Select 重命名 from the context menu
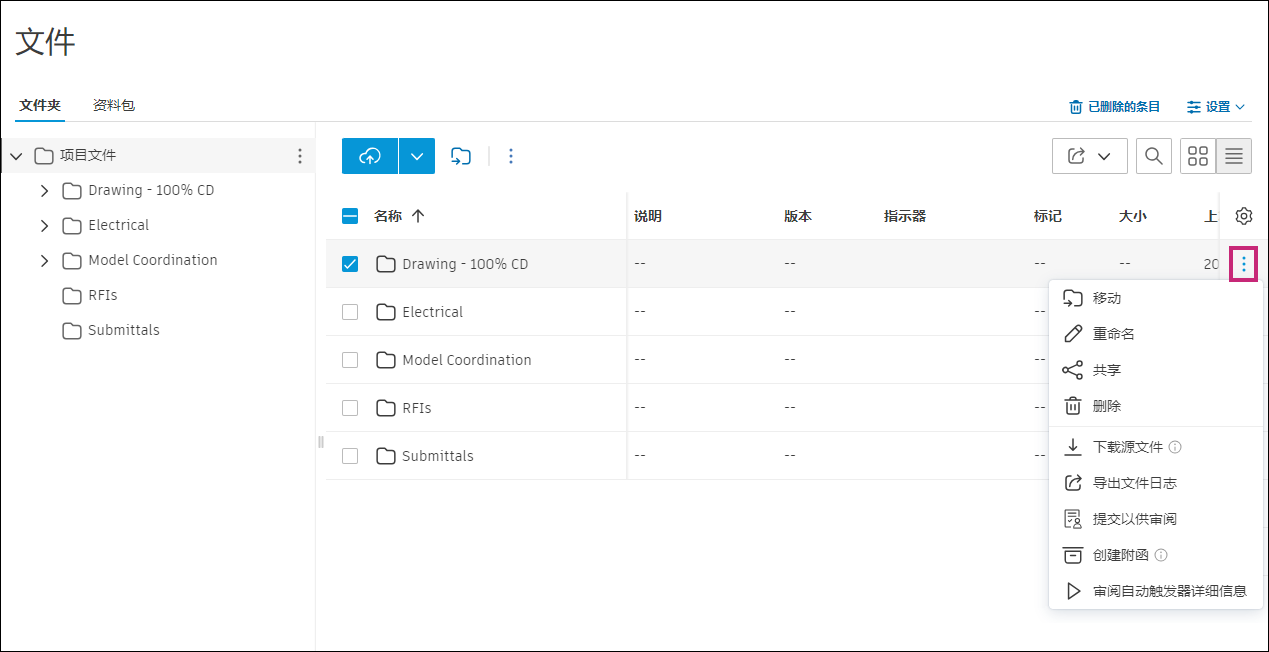Viewport: 1269px width, 652px height. coord(1113,334)
